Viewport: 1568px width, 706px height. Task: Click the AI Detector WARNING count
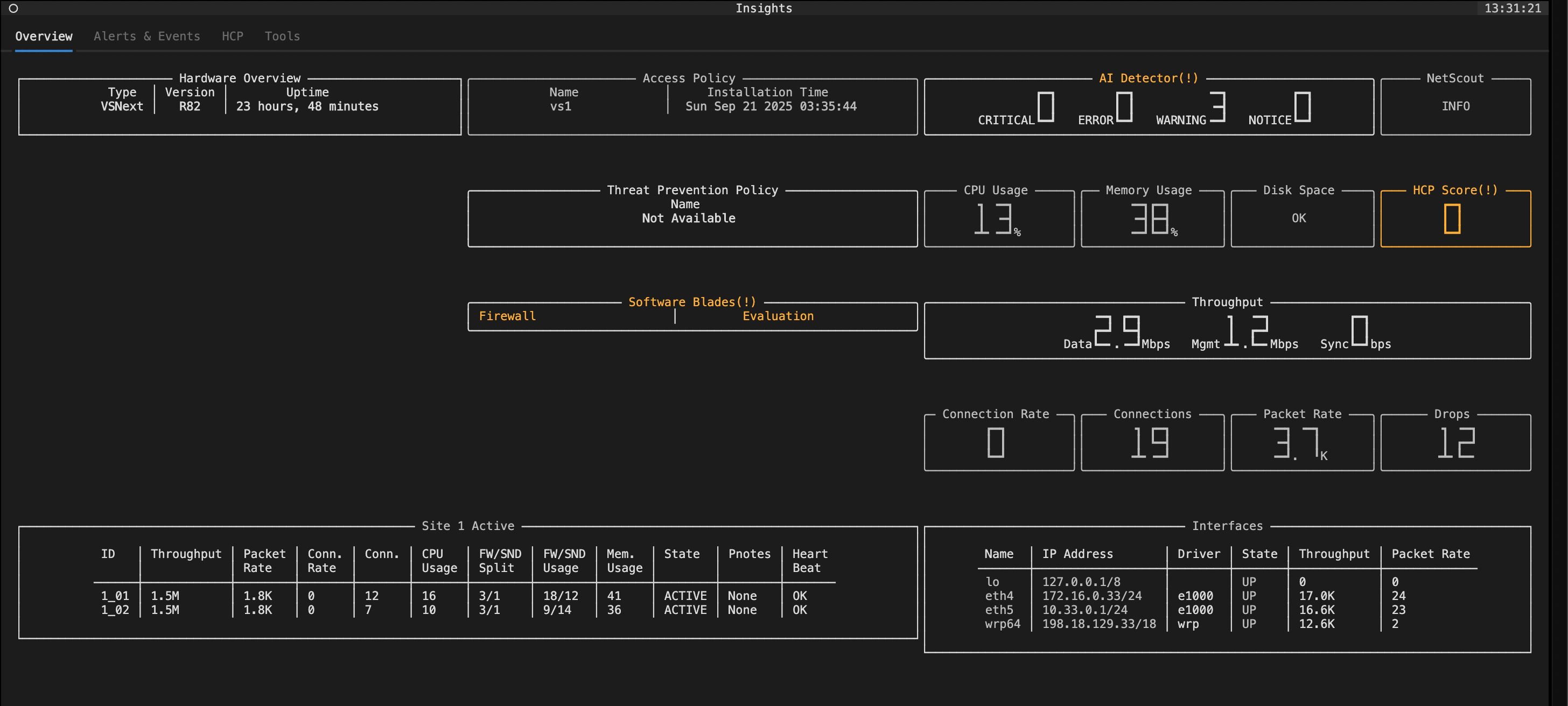(x=1217, y=108)
